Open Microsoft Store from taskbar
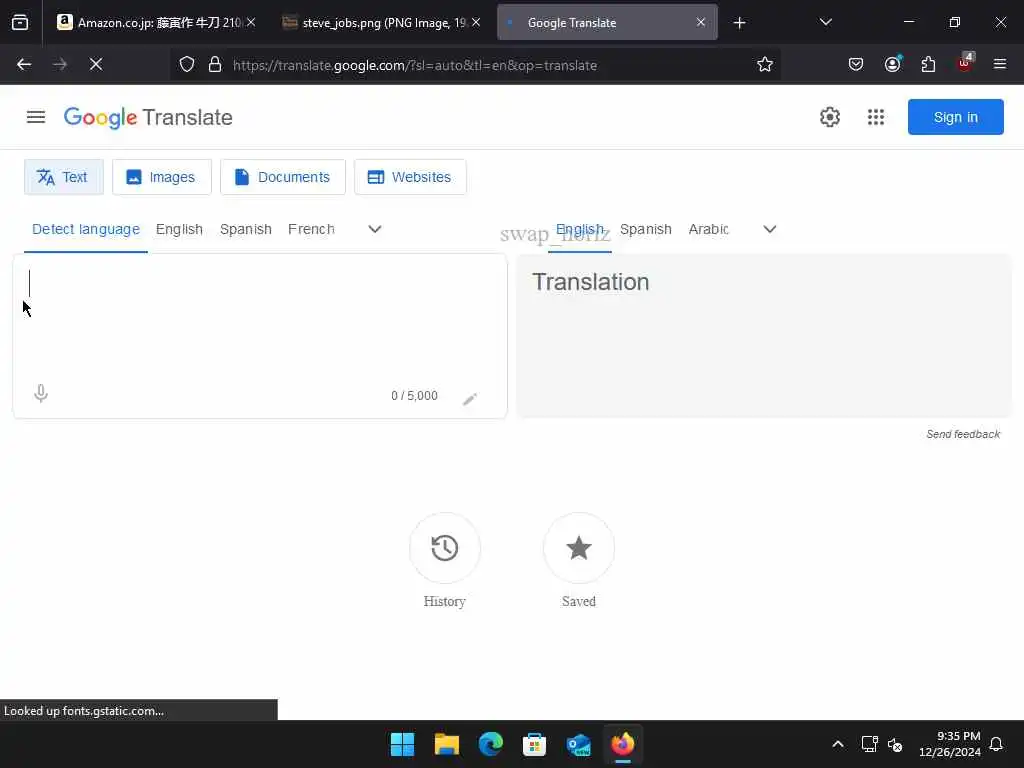 coord(534,744)
